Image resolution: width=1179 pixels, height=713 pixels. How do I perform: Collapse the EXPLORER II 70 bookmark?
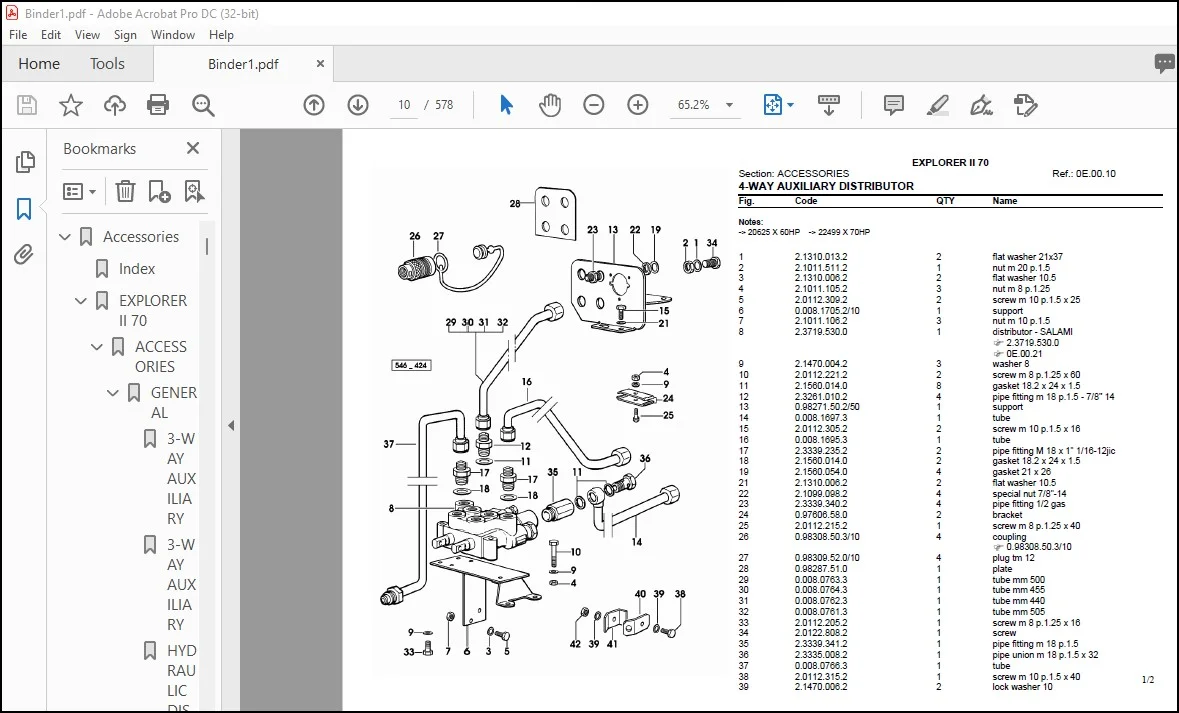pyautogui.click(x=80, y=301)
